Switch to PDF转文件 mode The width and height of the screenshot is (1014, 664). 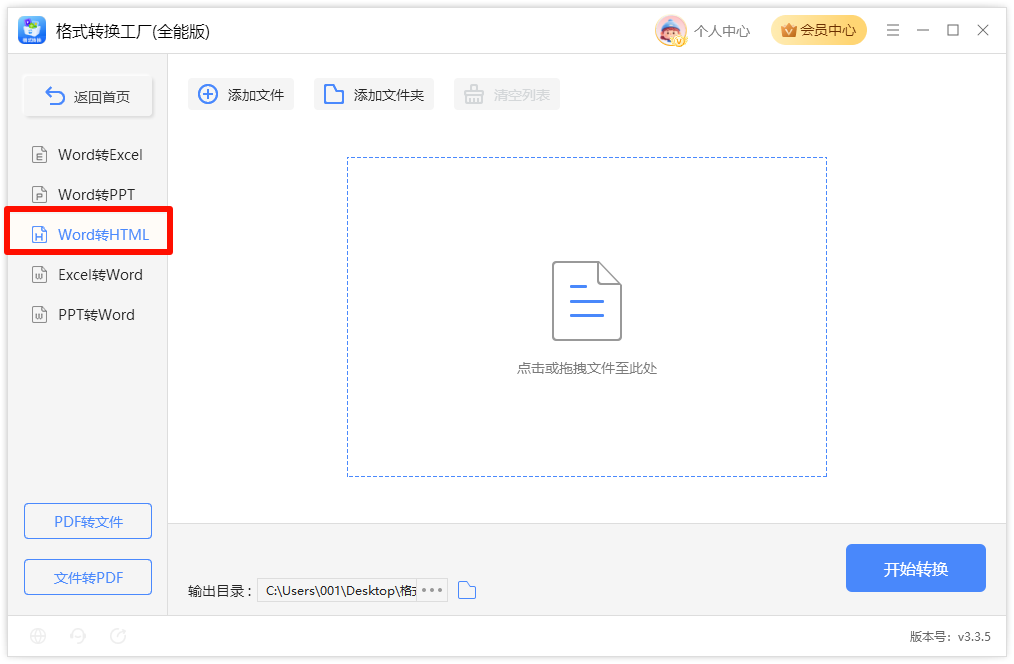coord(88,521)
